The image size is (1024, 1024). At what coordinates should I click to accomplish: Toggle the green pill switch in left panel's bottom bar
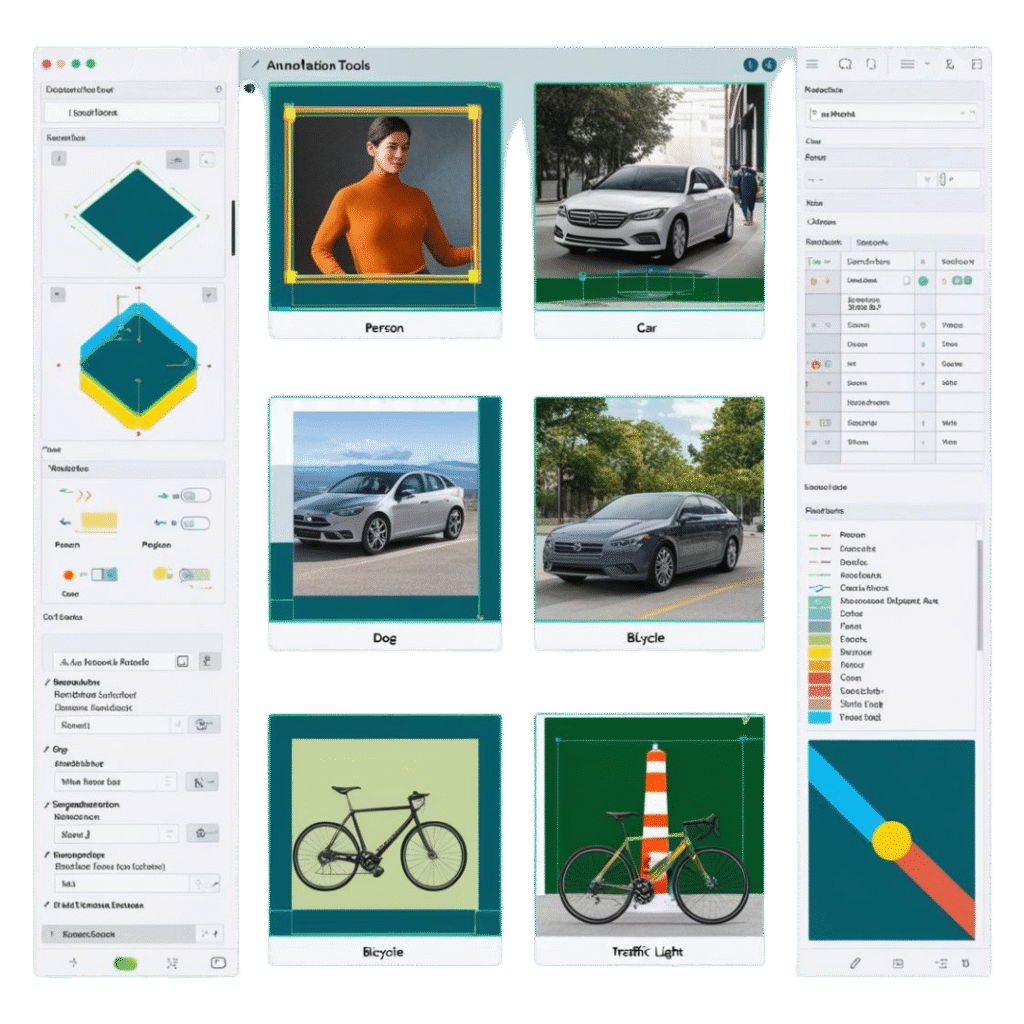125,963
